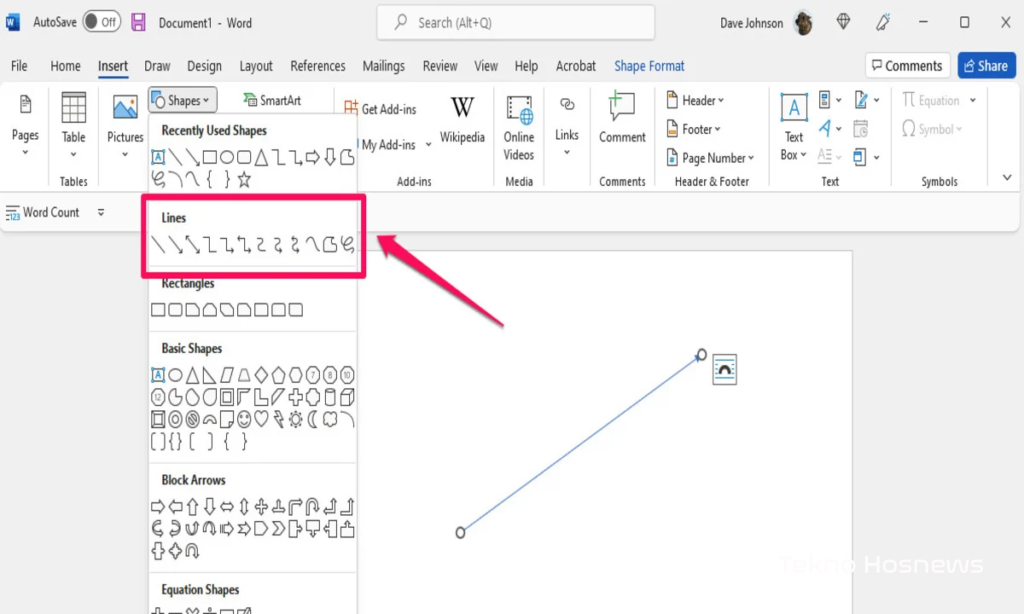The image size is (1024, 614).
Task: Switch to the Draw tab
Action: (x=157, y=66)
